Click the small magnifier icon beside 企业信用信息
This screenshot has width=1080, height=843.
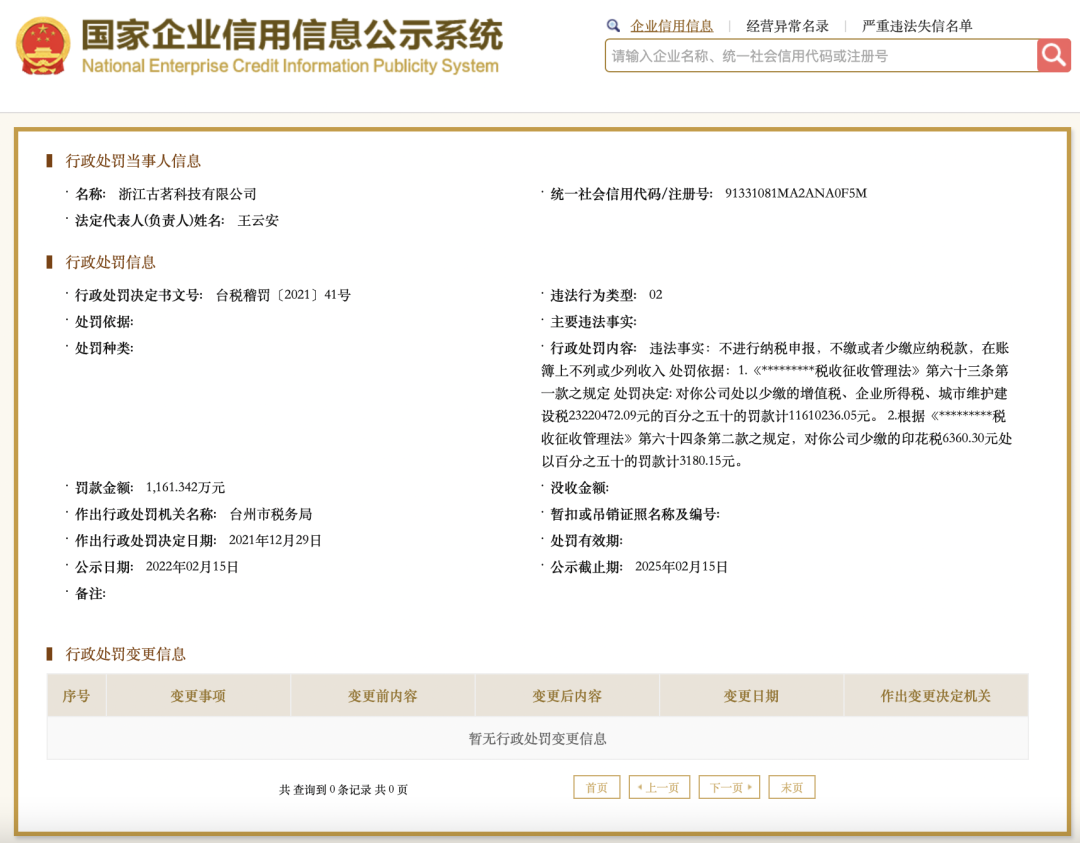[613, 26]
